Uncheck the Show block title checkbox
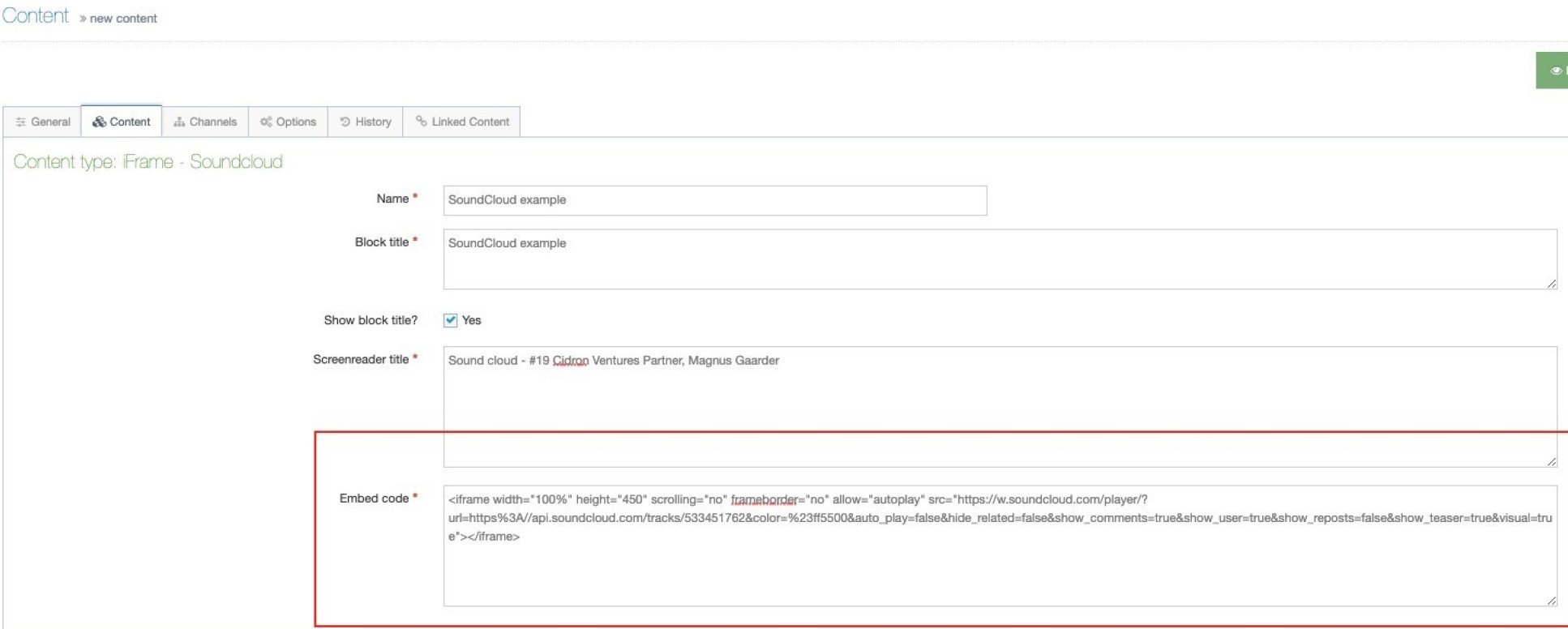Screen dimensions: 1568x629 [x=451, y=320]
